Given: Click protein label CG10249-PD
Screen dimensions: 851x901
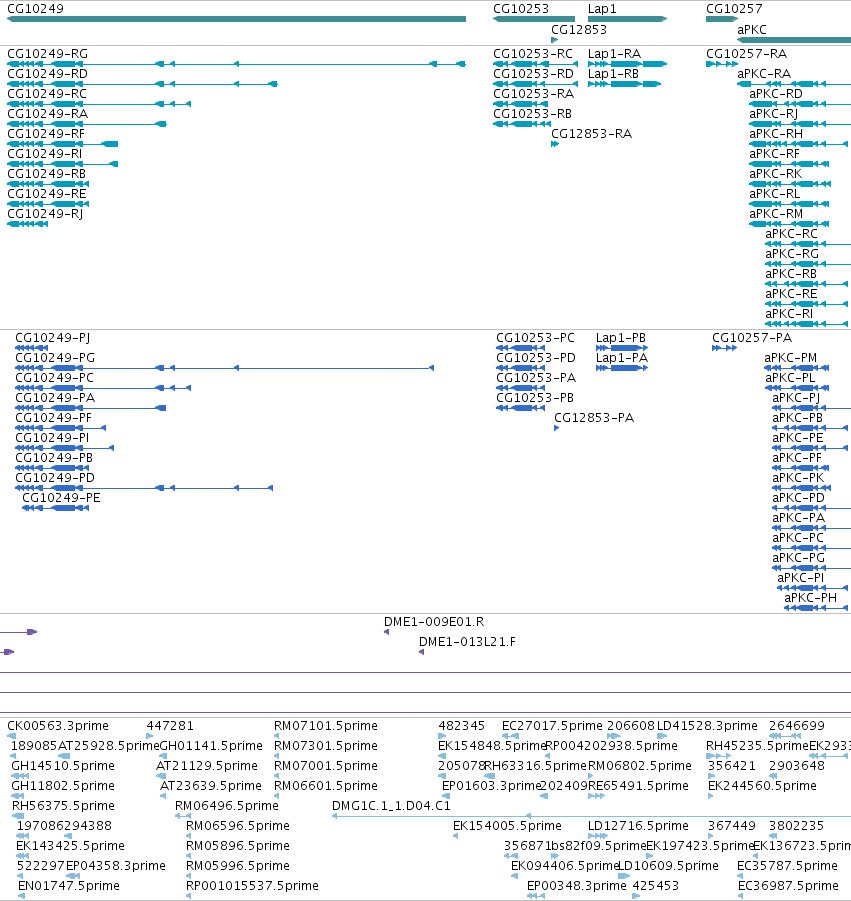Looking at the screenshot, I should point(55,478).
